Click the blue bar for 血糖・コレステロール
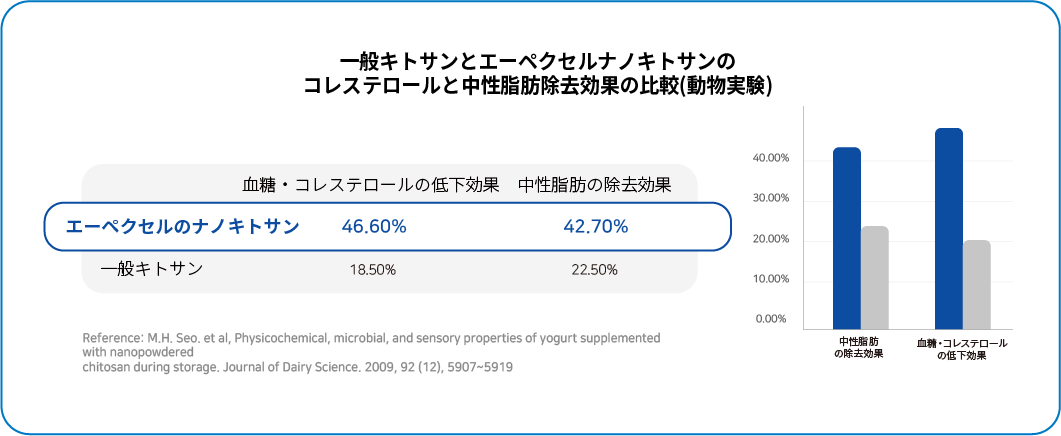Image resolution: width=1061 pixels, height=436 pixels. (949, 229)
